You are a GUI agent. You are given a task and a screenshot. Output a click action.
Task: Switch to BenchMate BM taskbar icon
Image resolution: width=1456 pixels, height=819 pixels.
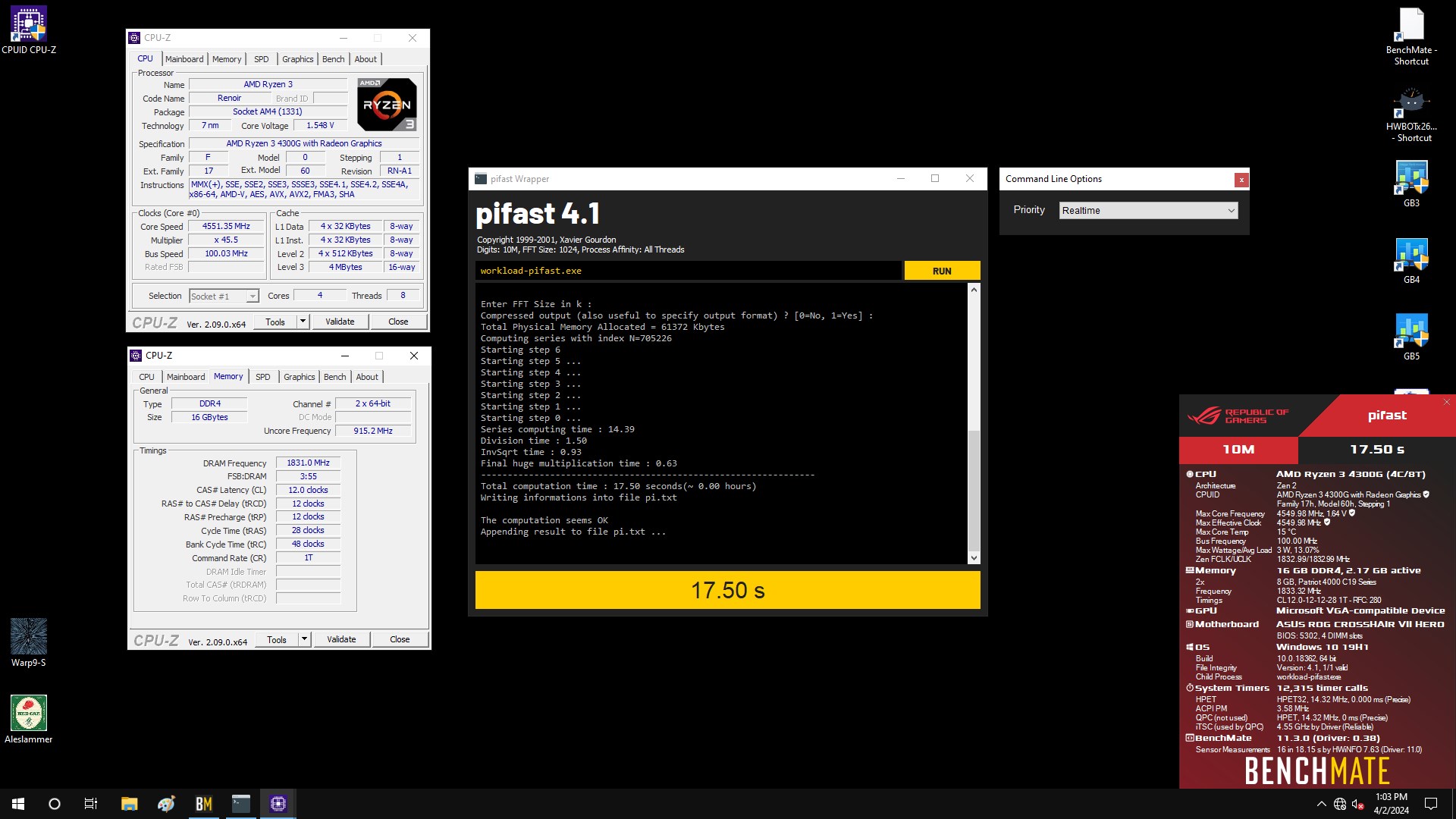pyautogui.click(x=204, y=804)
